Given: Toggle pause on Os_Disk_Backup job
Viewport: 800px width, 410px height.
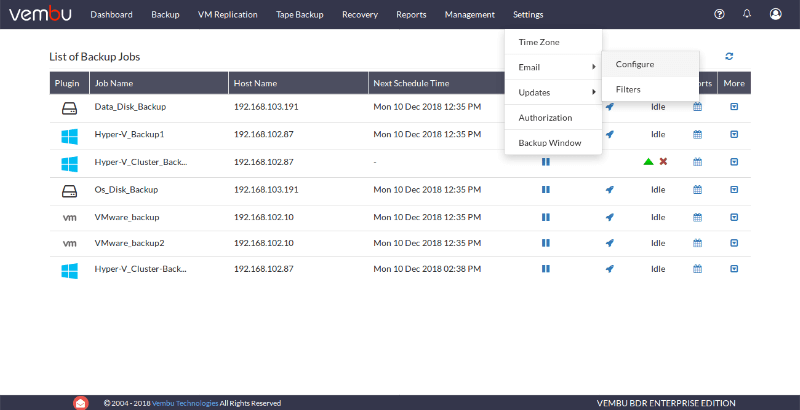Looking at the screenshot, I should [x=546, y=189].
